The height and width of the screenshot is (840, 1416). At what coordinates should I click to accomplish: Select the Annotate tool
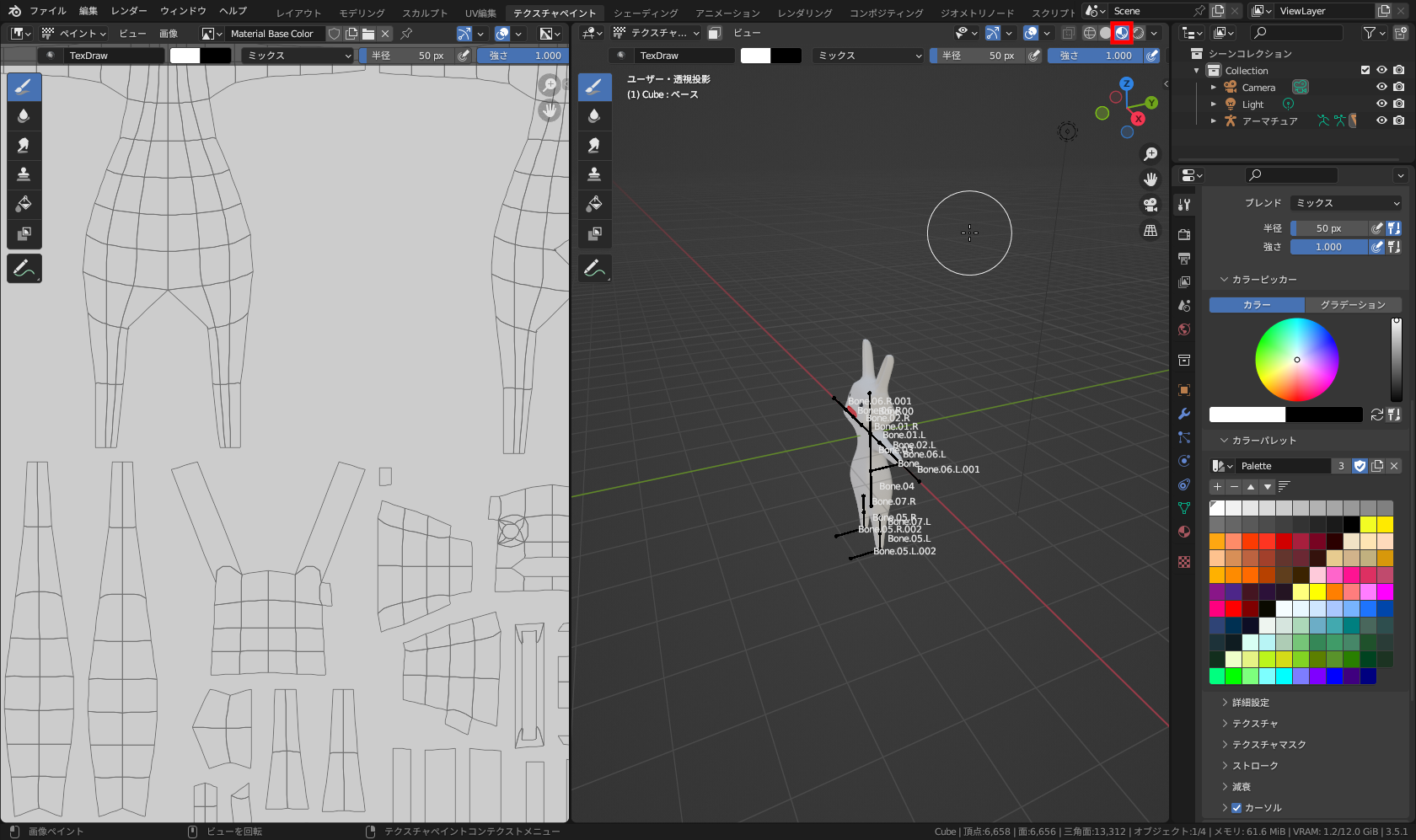click(24, 268)
